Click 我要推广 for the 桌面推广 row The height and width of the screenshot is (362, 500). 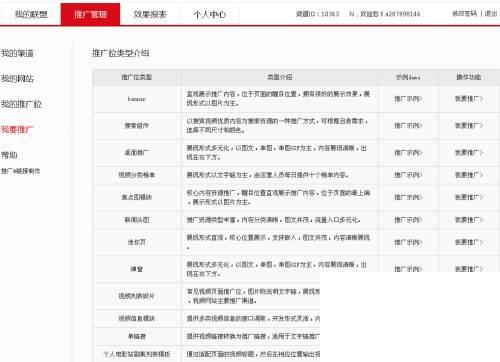[x=469, y=153]
